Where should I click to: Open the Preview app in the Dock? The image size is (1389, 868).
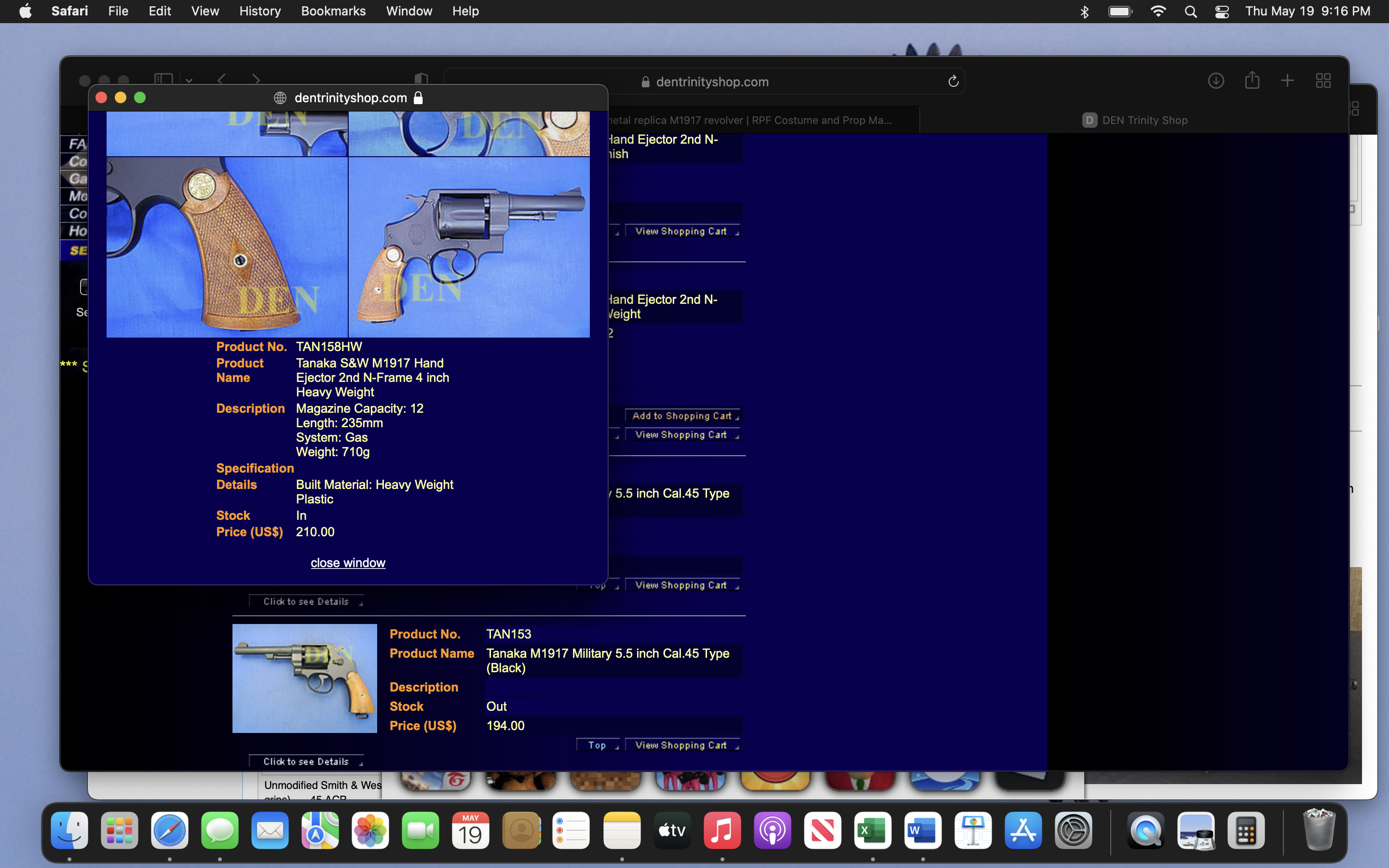(1196, 831)
